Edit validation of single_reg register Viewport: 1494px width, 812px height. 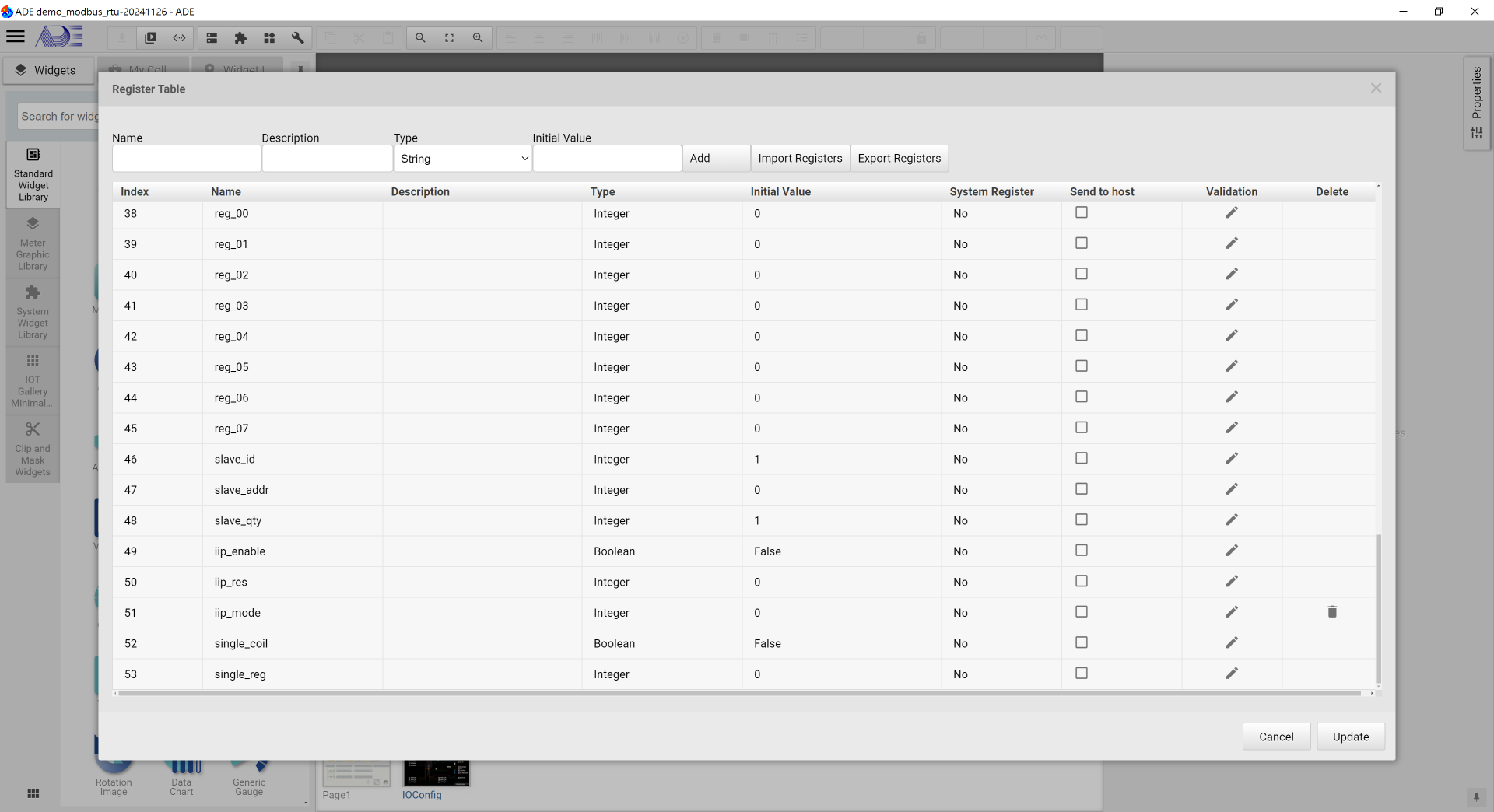(1231, 674)
